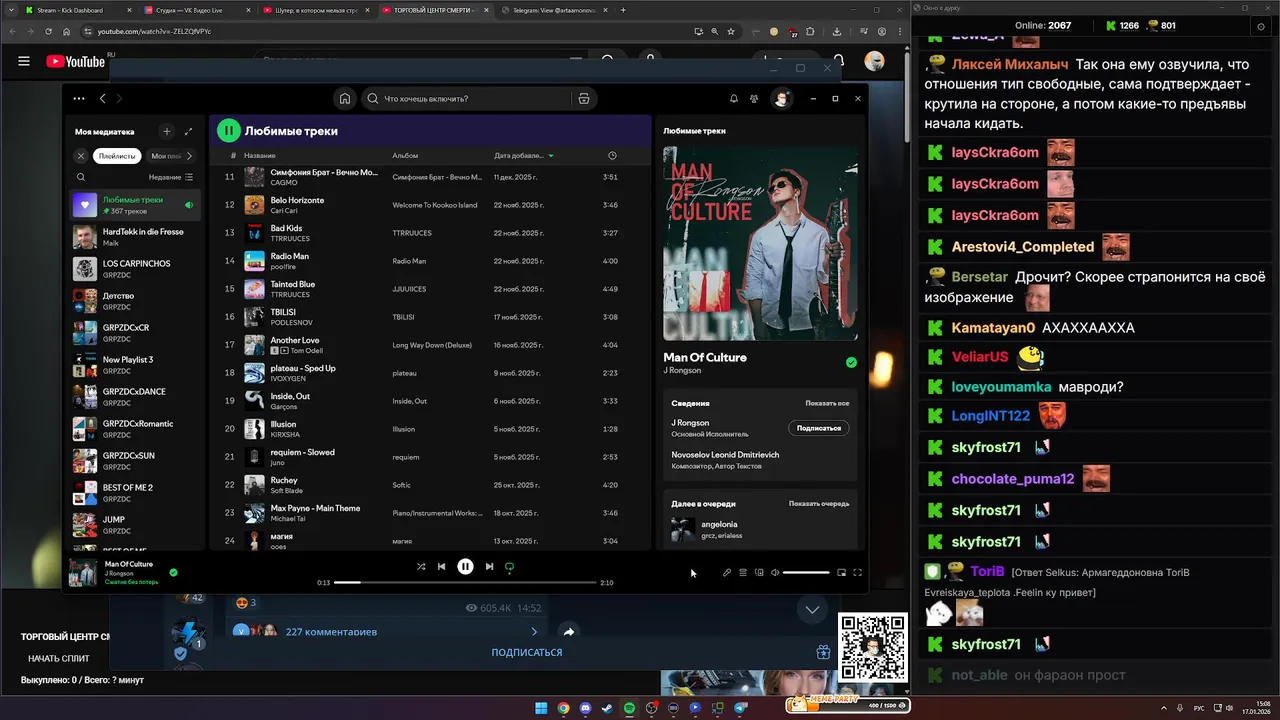The width and height of the screenshot is (1280, 720).
Task: Open Spotify profile avatar
Action: 781,99
